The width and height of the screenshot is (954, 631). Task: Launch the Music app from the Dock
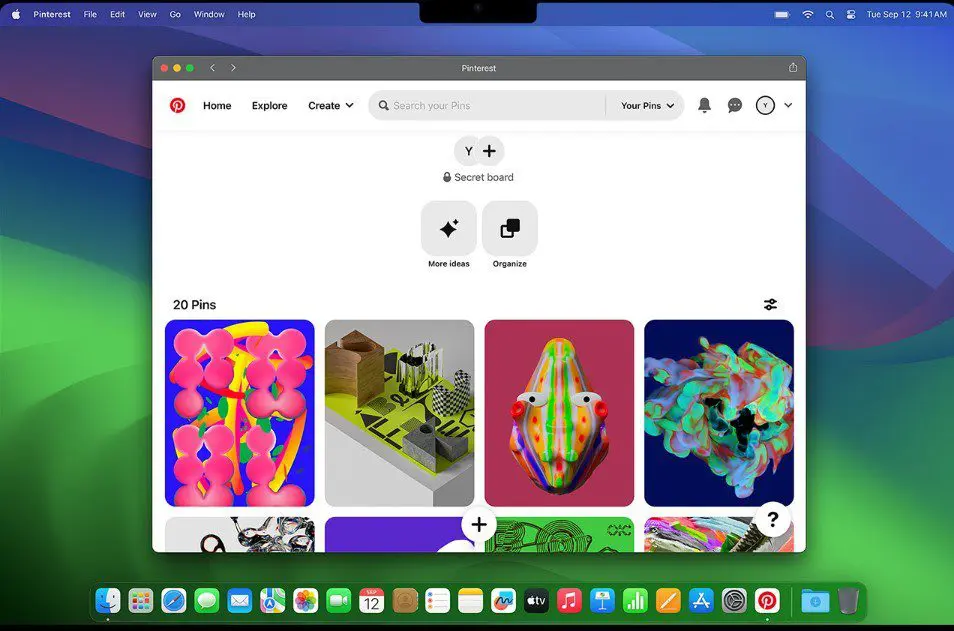[569, 600]
